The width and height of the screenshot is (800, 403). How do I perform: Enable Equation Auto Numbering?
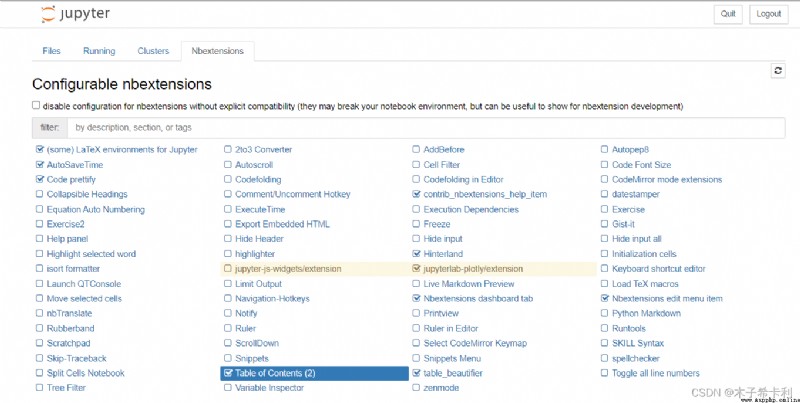(40, 209)
